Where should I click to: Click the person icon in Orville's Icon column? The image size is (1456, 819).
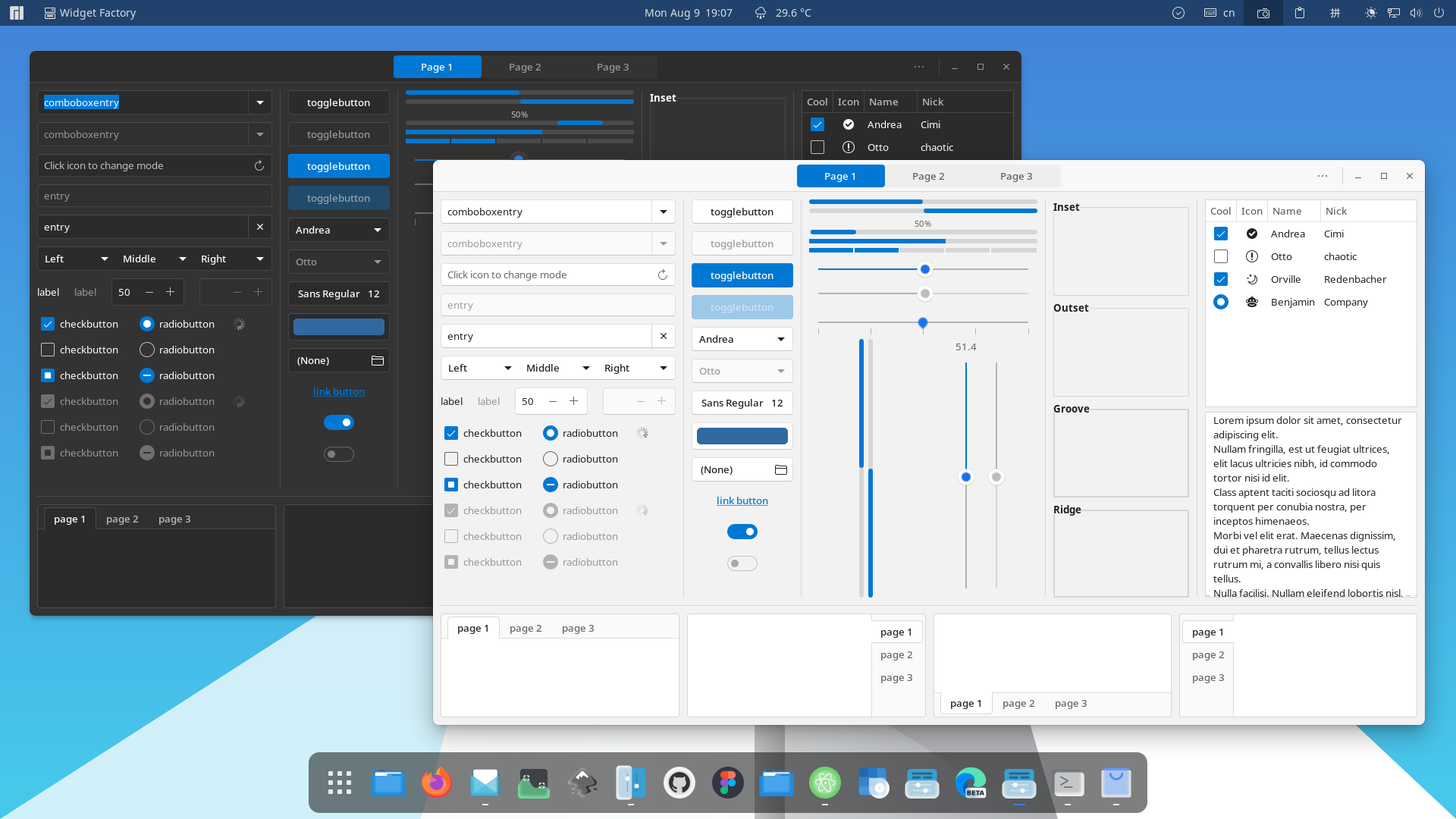click(x=1251, y=279)
